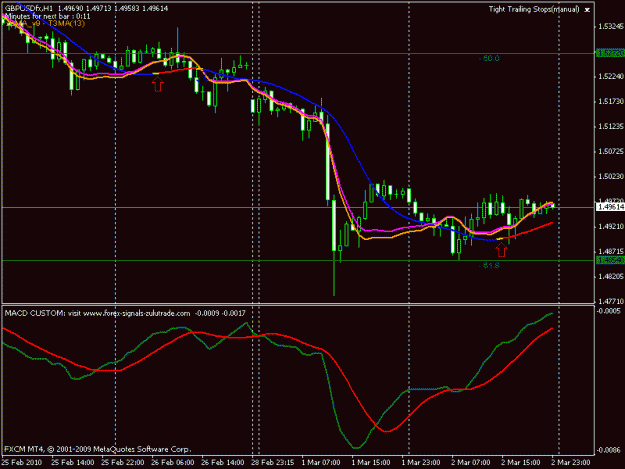Image resolution: width=625 pixels, height=469 pixels.
Task: Click the current price tag 1.49614
Action: (610, 207)
